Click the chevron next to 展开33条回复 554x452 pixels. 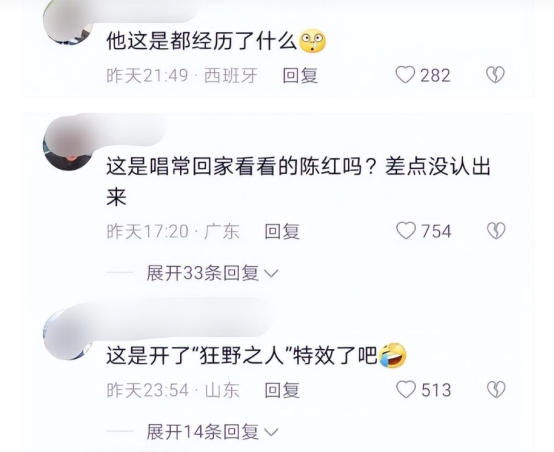pyautogui.click(x=271, y=273)
